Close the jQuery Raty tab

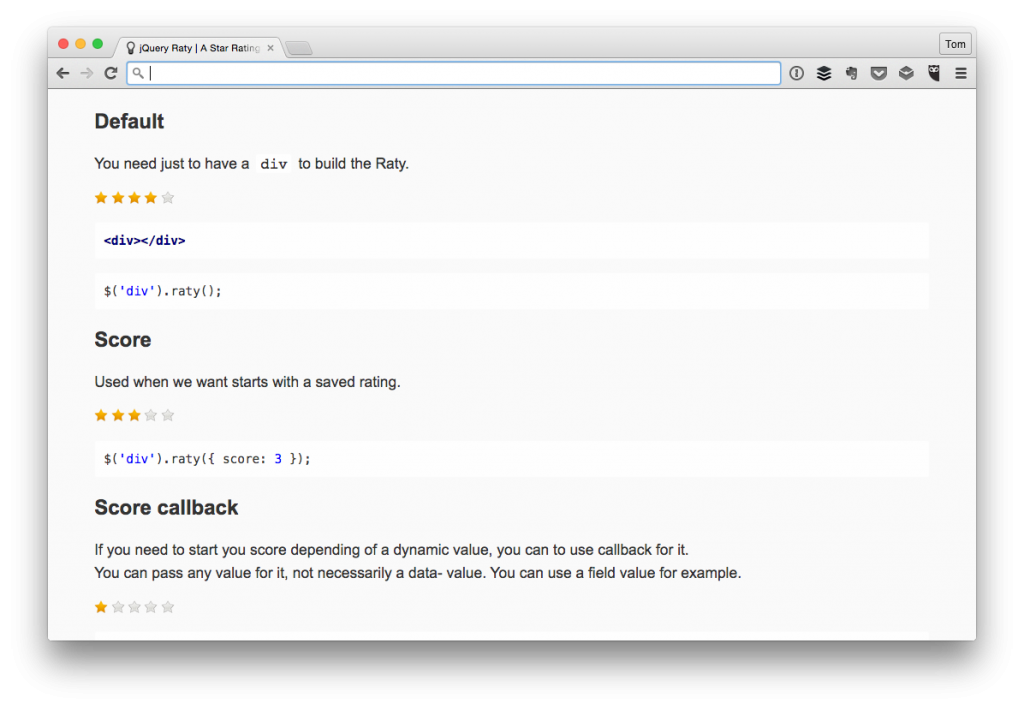pyautogui.click(x=270, y=48)
